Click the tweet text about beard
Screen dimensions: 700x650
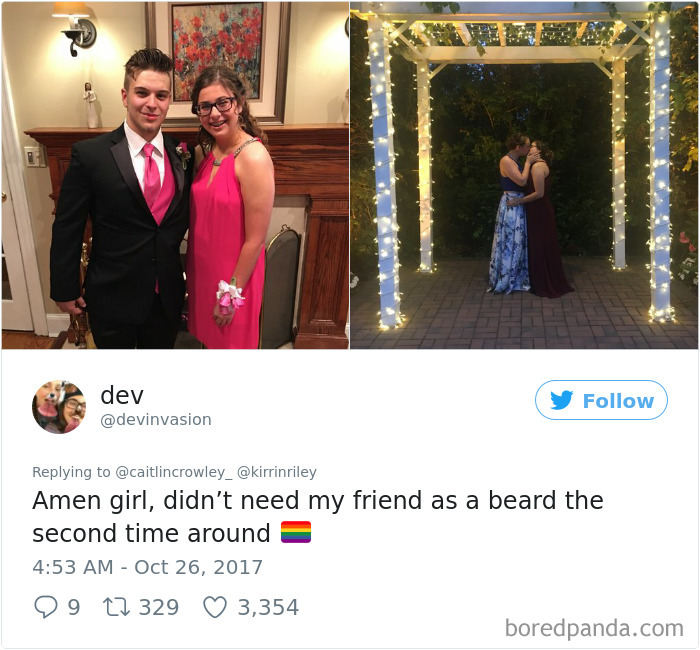point(318,516)
